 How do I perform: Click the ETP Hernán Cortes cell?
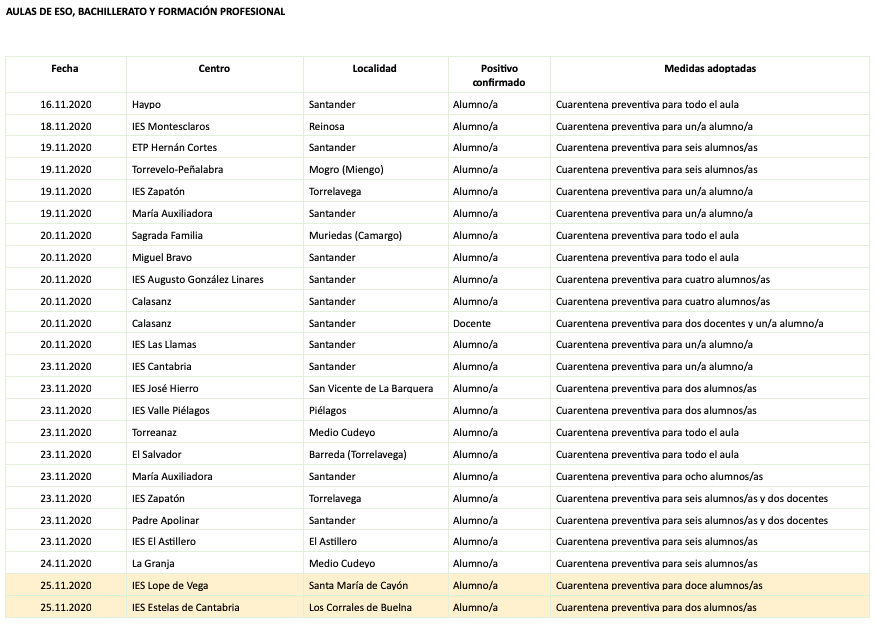click(x=174, y=148)
